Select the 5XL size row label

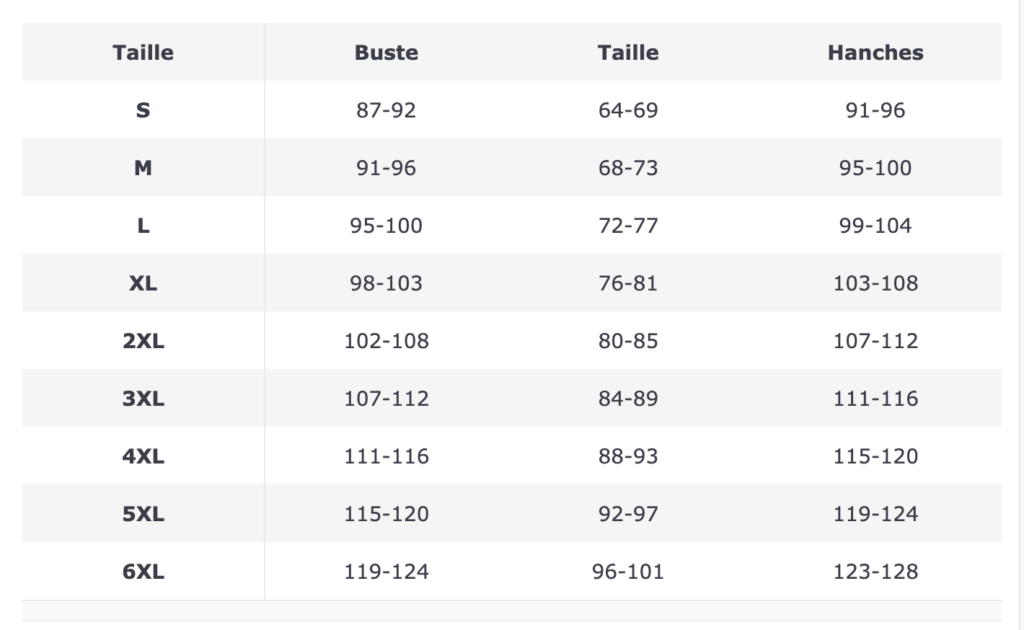coord(143,514)
